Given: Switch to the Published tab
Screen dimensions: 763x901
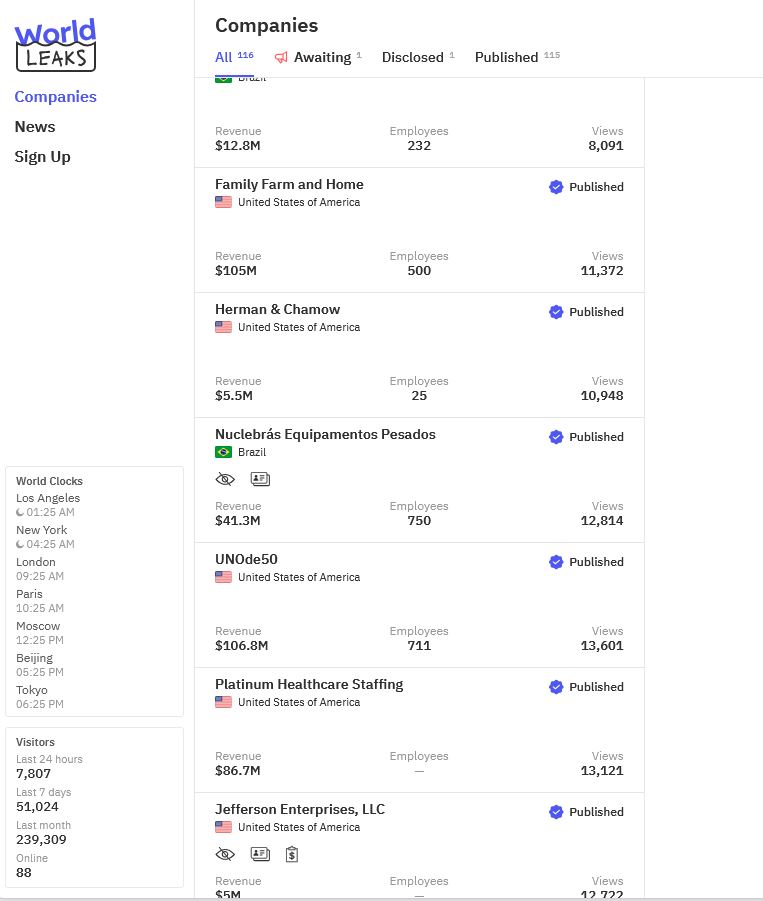Looking at the screenshot, I should [x=506, y=58].
